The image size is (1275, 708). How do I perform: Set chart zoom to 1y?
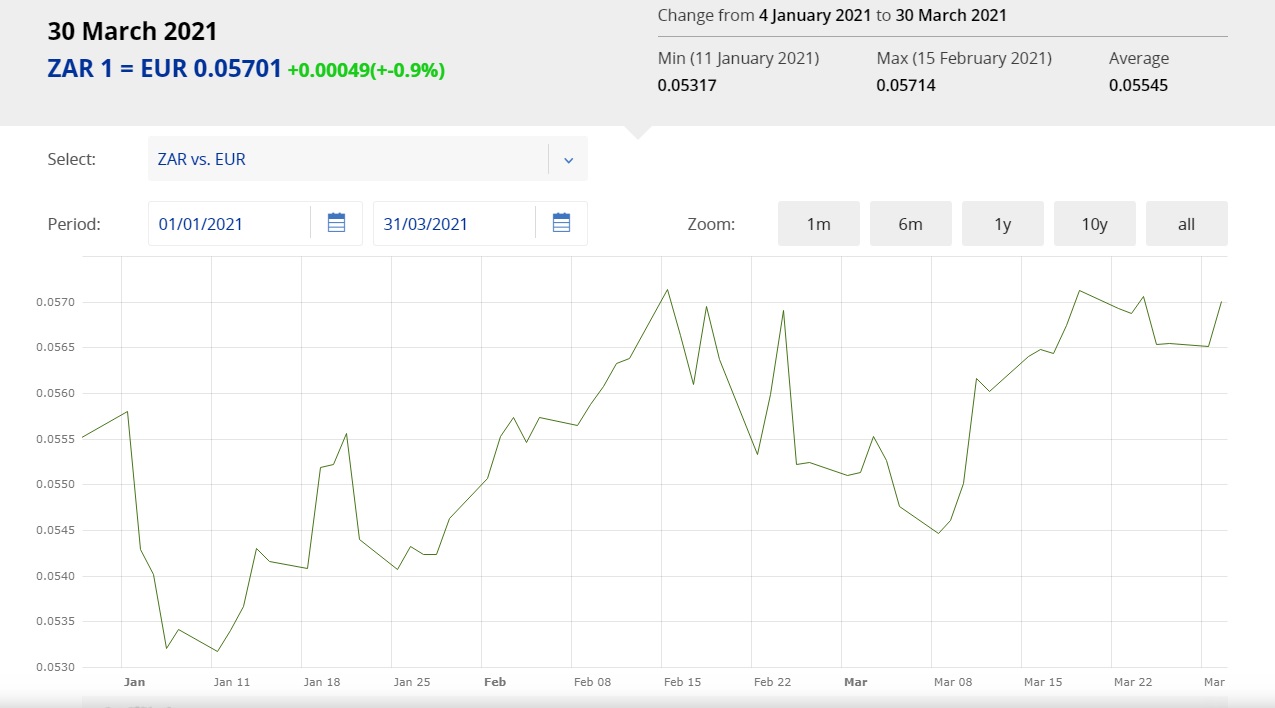pos(1002,224)
